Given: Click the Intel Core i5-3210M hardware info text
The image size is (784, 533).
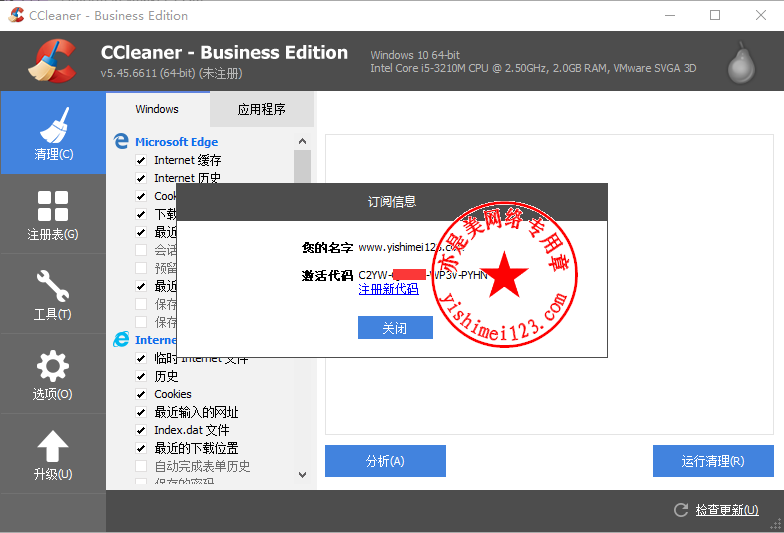Looking at the screenshot, I should point(533,68).
